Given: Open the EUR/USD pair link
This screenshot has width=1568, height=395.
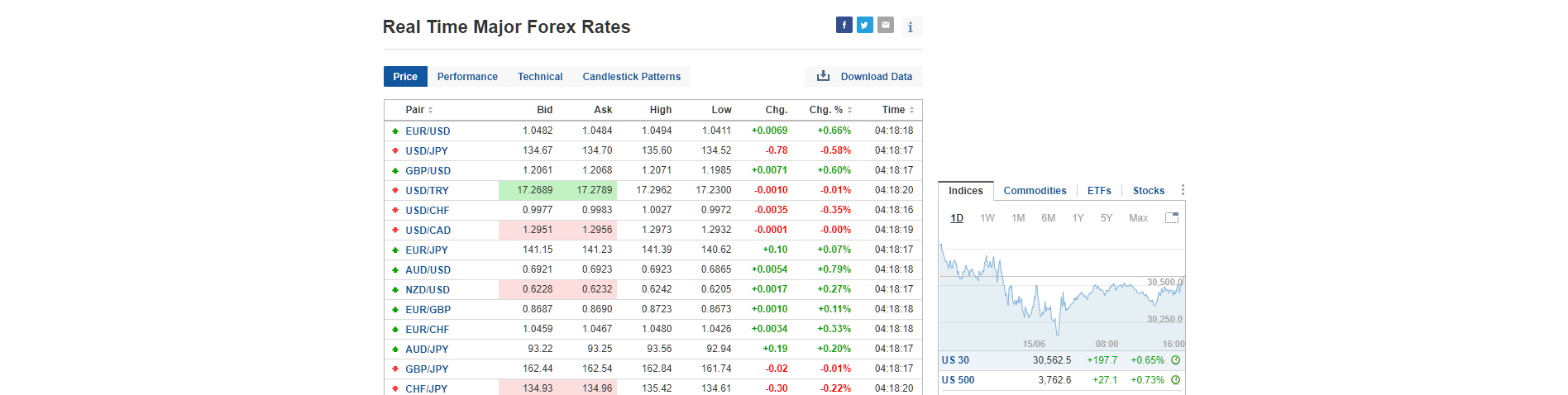Looking at the screenshot, I should 428,131.
